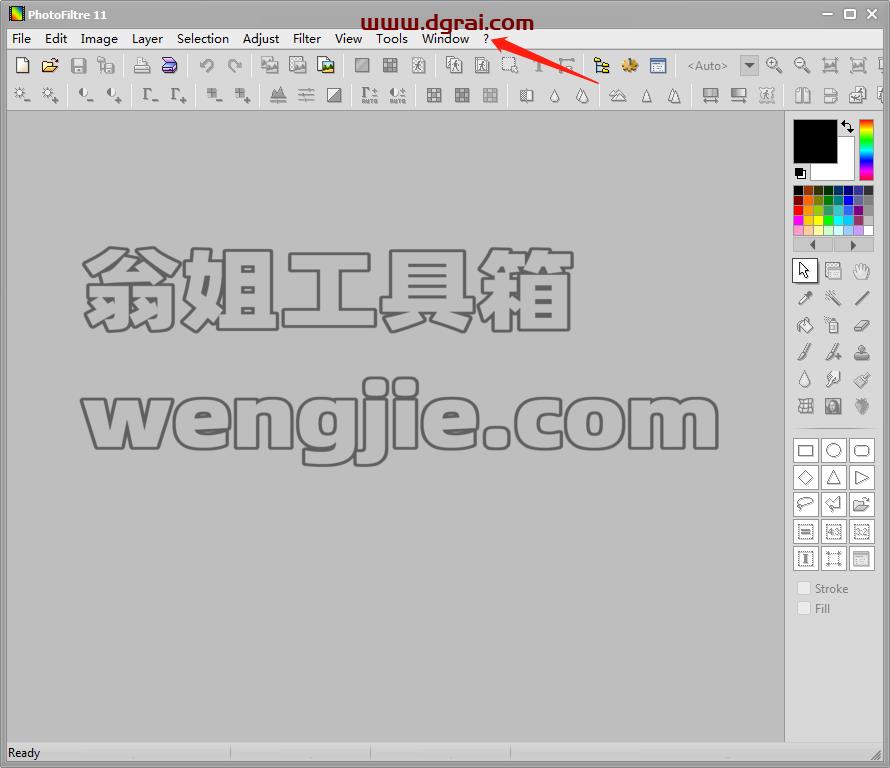Open the Image menu
Viewport: 890px width, 768px height.
99,39
